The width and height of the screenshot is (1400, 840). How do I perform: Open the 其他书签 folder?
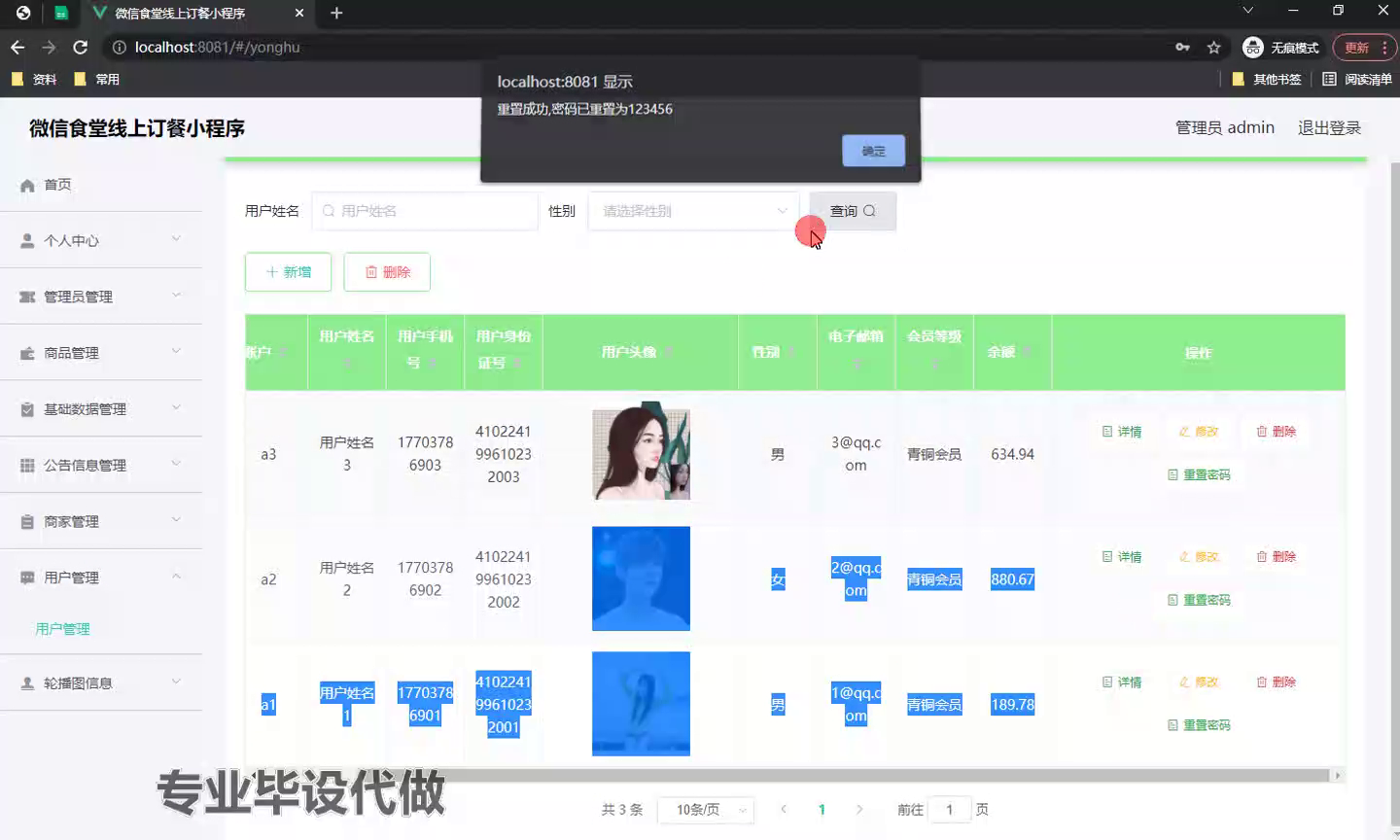(1266, 79)
